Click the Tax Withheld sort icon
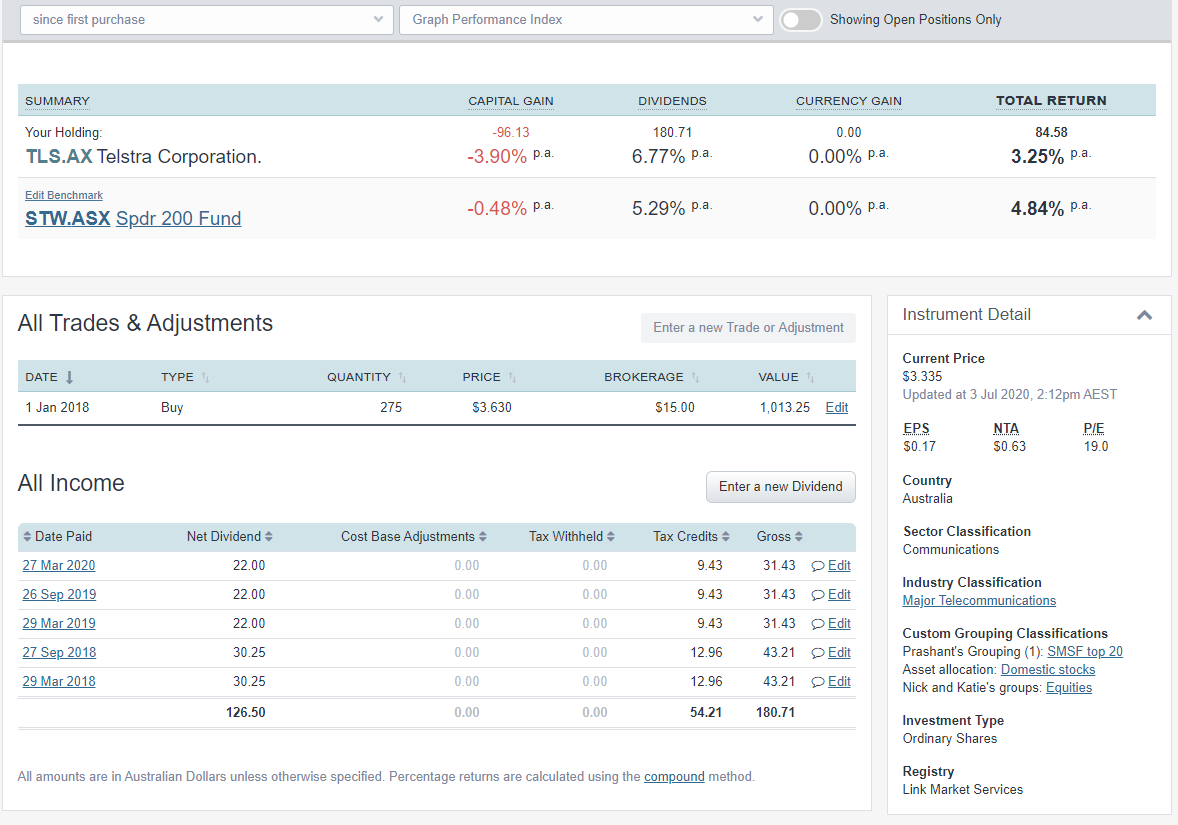1178x825 pixels. click(609, 536)
